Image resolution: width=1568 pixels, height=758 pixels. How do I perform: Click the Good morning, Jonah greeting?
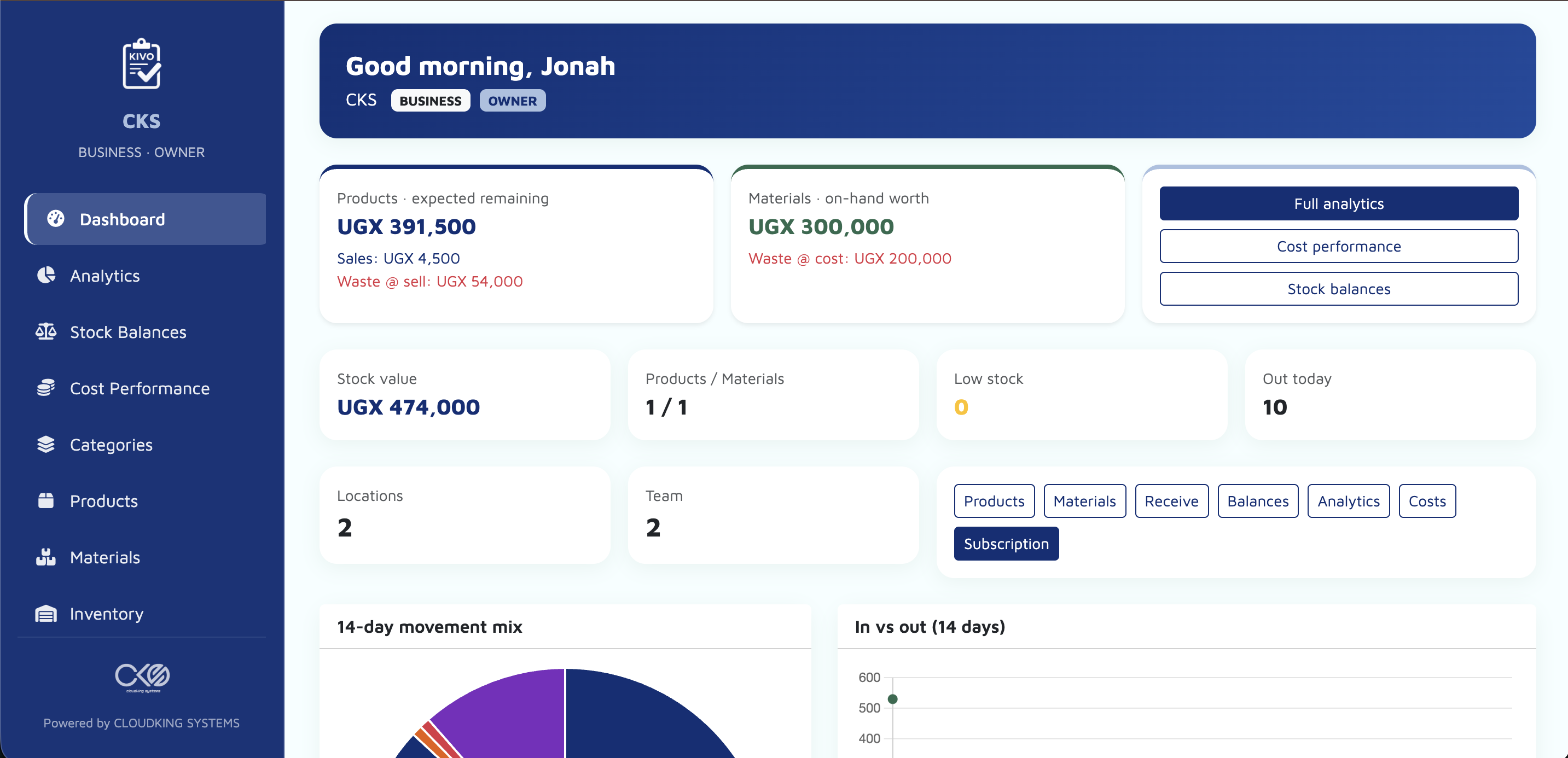tap(480, 66)
